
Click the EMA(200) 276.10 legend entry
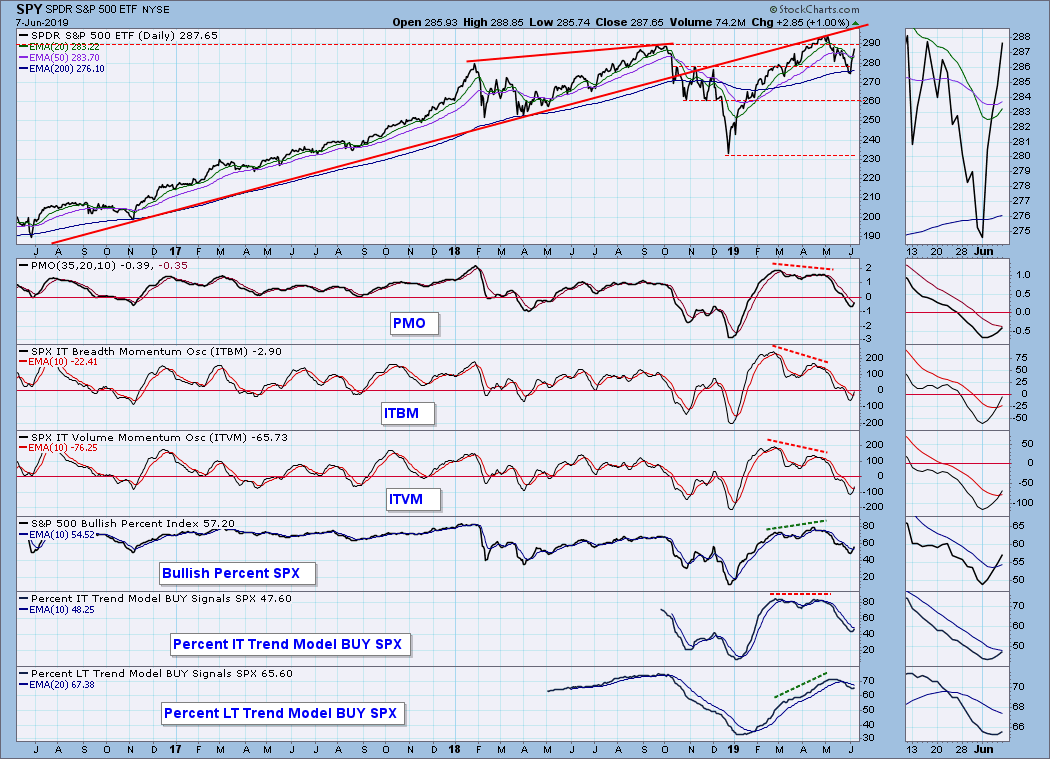pyautogui.click(x=62, y=68)
